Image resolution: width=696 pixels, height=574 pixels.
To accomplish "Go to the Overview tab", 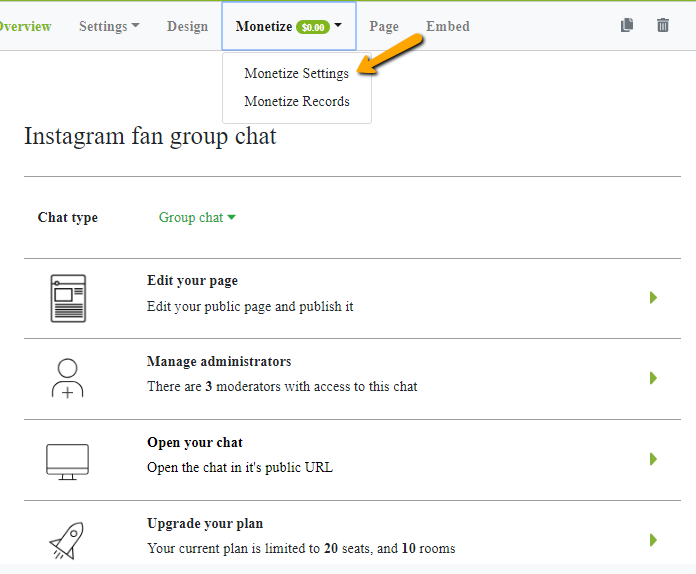I will (x=24, y=27).
